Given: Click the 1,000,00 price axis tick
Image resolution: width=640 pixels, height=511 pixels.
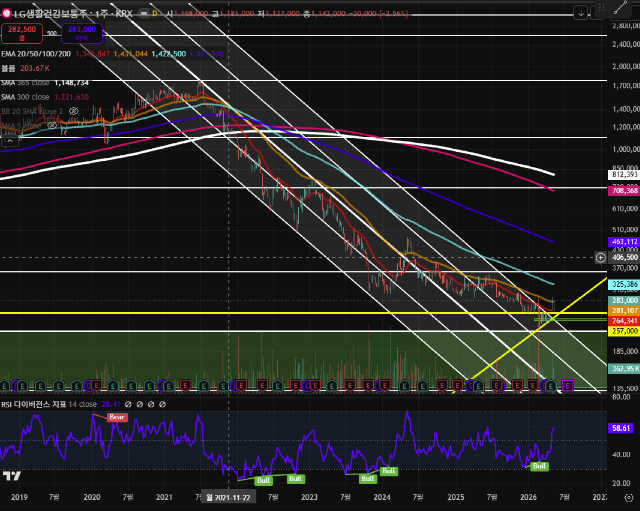Looking at the screenshot, I should coord(626,149).
